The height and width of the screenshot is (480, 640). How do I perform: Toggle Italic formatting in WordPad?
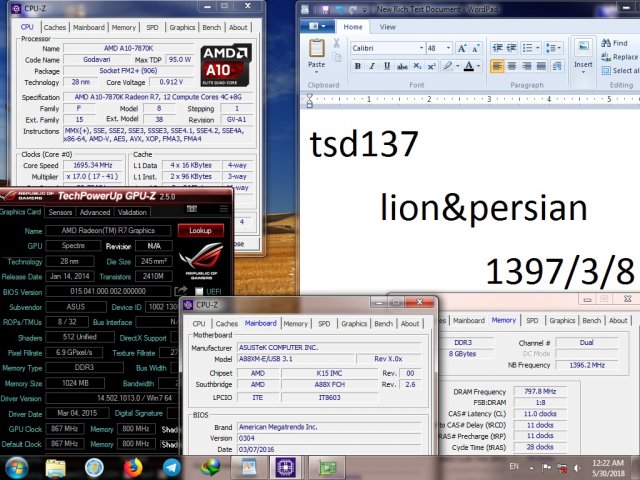point(372,66)
